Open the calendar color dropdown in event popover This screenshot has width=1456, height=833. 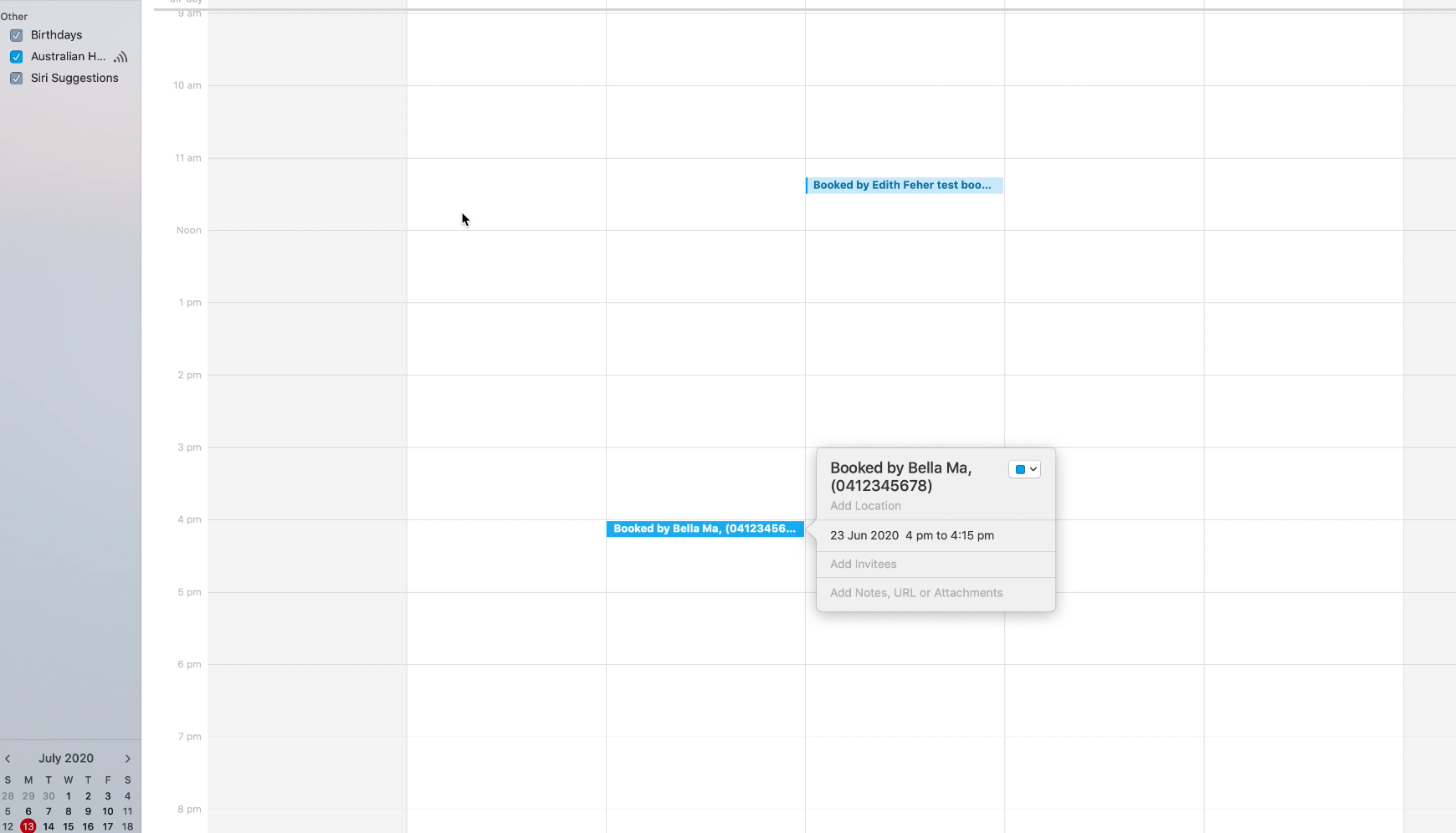pyautogui.click(x=1024, y=469)
